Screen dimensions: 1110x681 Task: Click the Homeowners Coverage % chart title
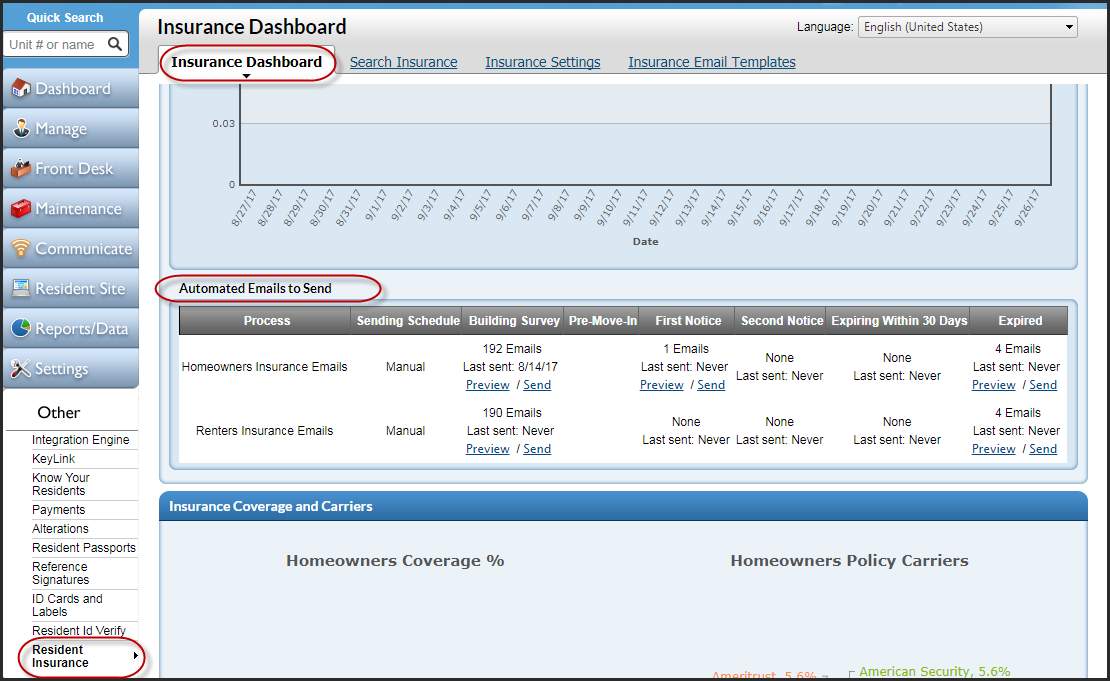(395, 561)
